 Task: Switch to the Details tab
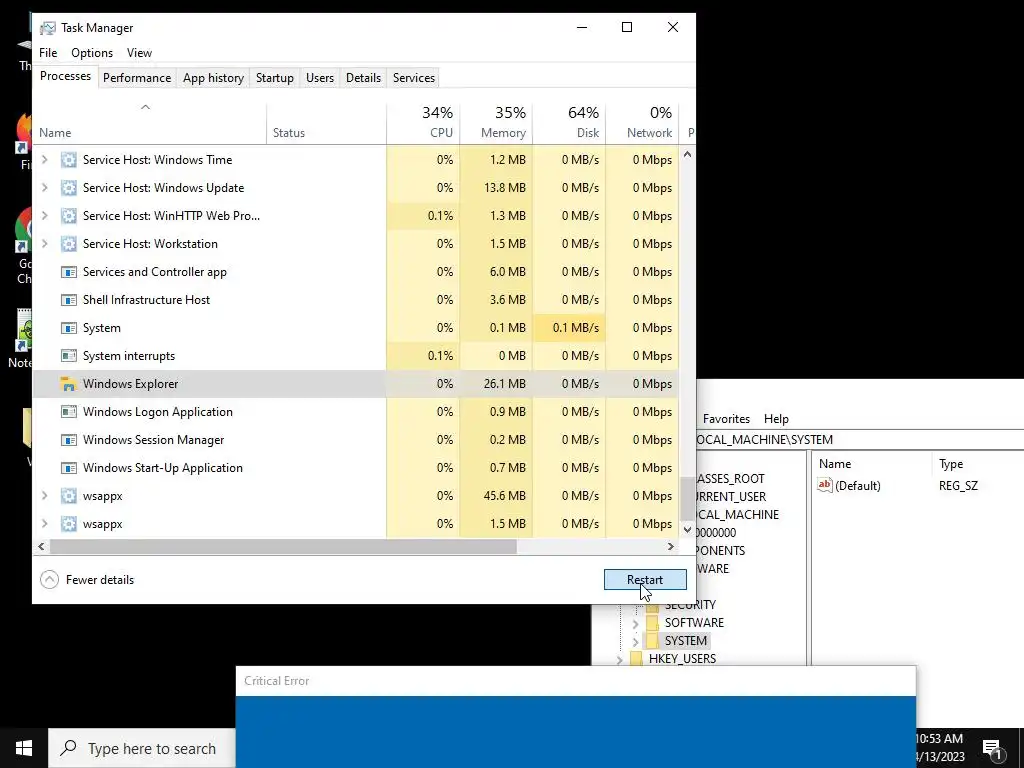pyautogui.click(x=363, y=78)
